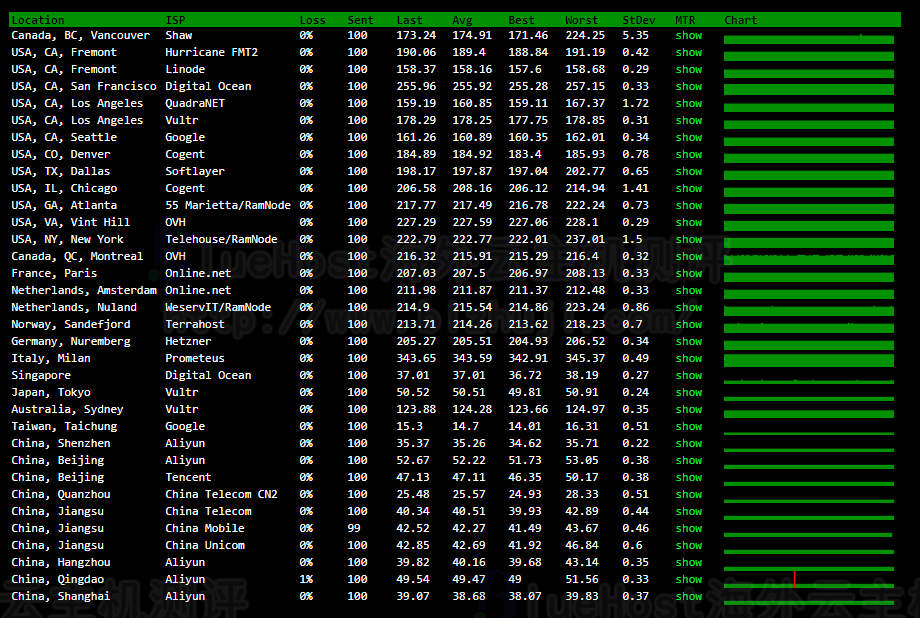Viewport: 920px width, 618px height.
Task: Click show for Fremont Hurricane FMT2 row
Action: [x=688, y=52]
